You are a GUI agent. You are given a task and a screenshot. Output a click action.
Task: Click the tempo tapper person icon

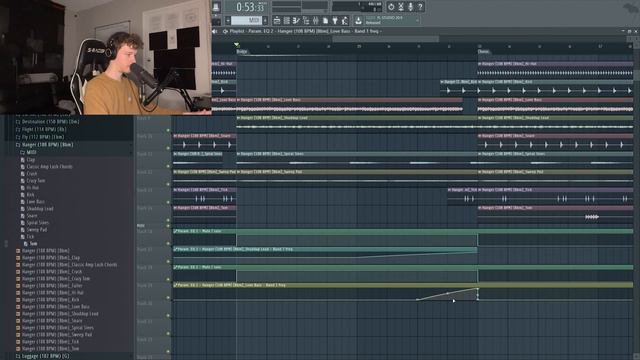point(345,20)
